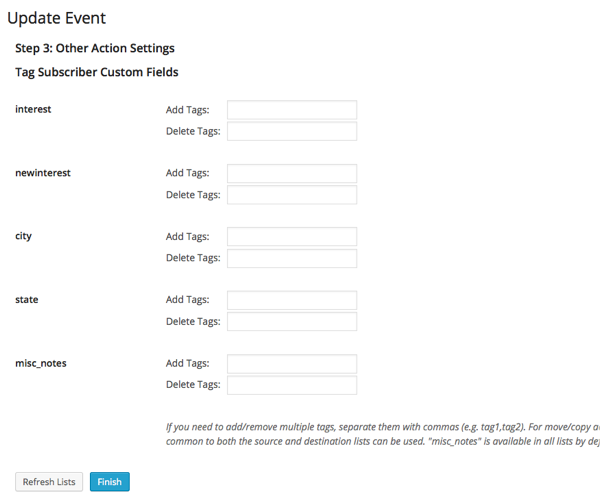The image size is (600, 500).
Task: Click the newinterest field label
Action: tap(43, 173)
